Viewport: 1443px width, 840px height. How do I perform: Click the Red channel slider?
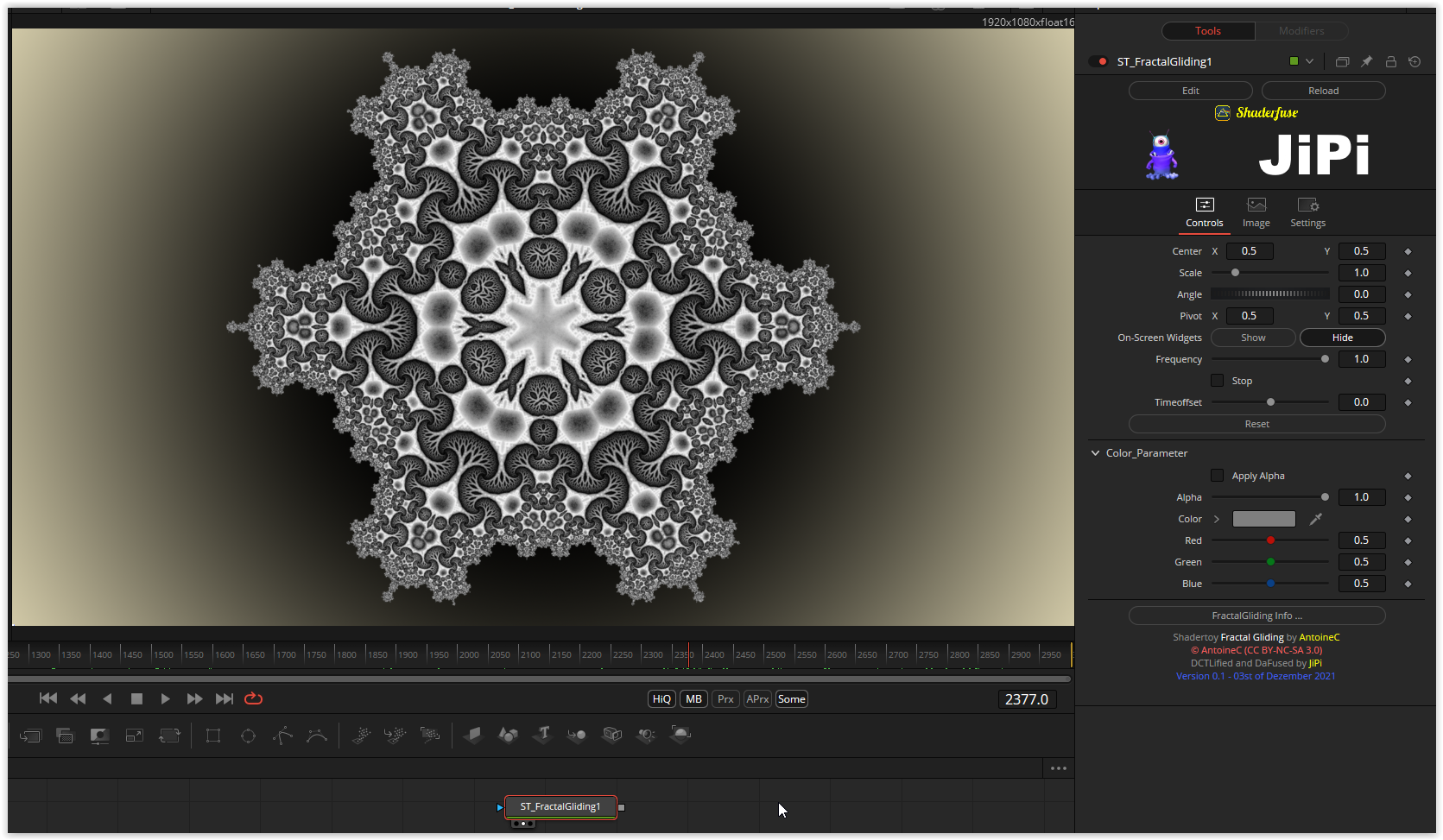[1270, 540]
